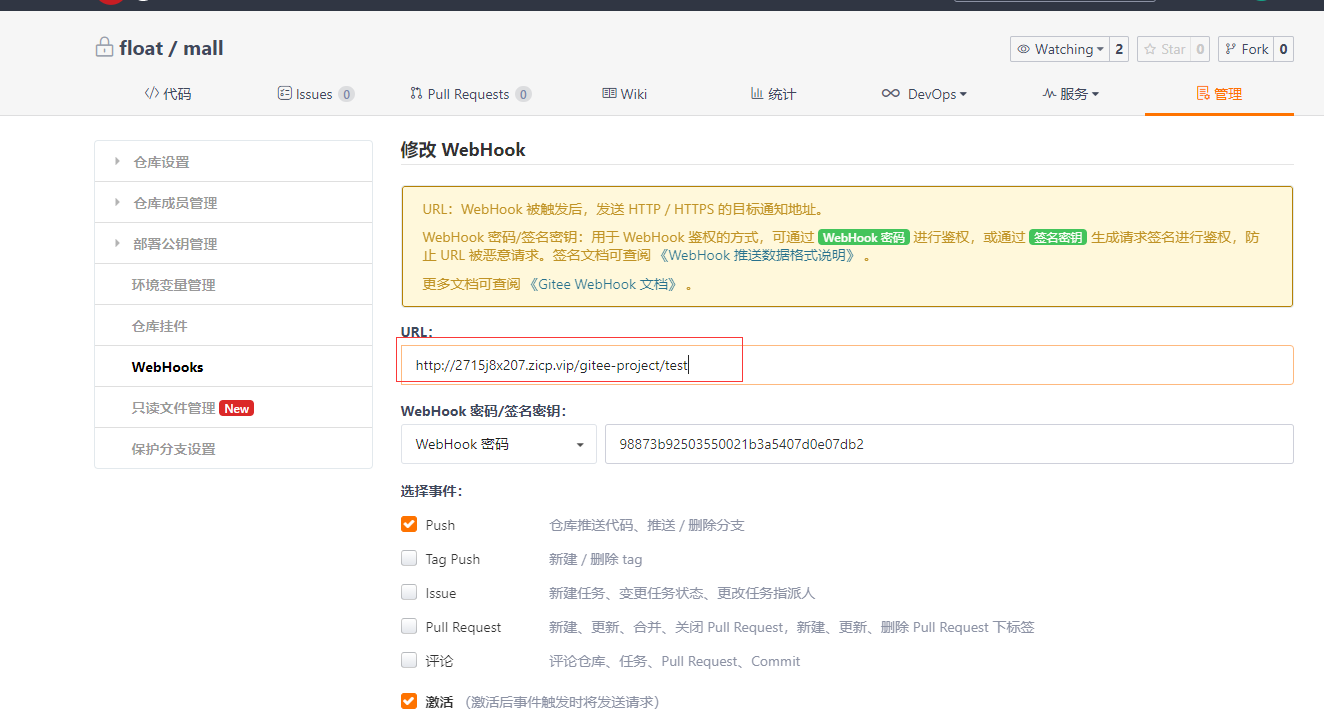Image resolution: width=1324 pixels, height=709 pixels.
Task: Switch to the Wiki tab
Action: pyautogui.click(x=624, y=94)
